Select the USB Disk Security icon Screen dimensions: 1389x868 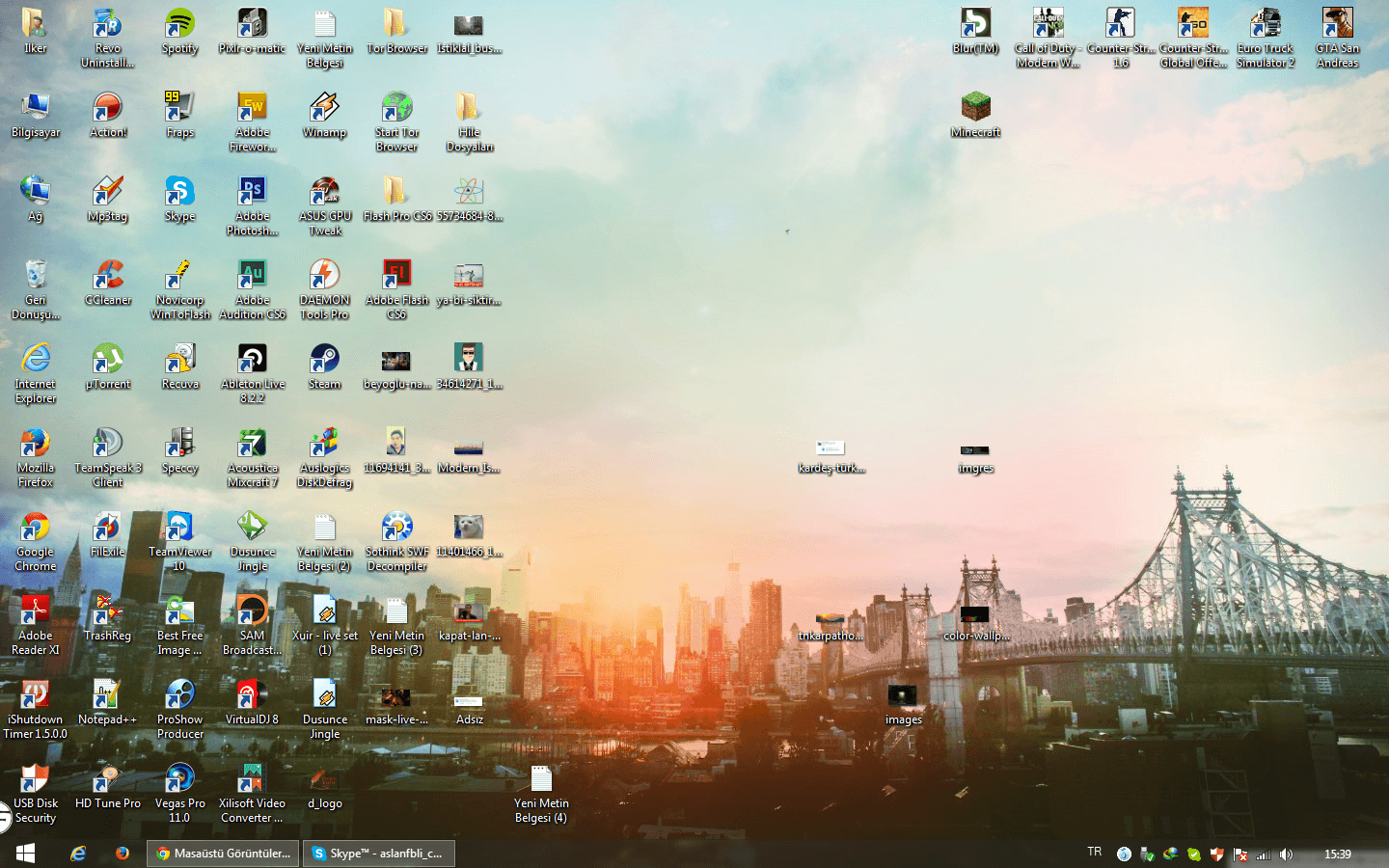pyautogui.click(x=35, y=794)
